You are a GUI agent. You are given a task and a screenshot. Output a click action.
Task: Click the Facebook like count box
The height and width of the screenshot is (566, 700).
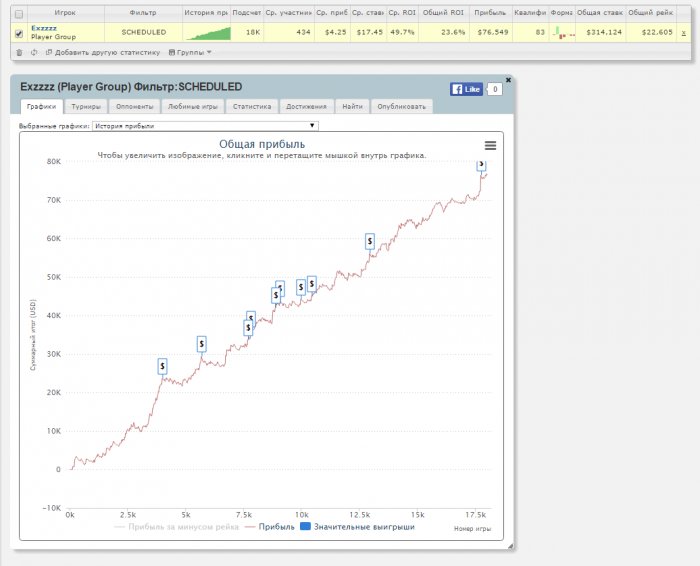495,89
